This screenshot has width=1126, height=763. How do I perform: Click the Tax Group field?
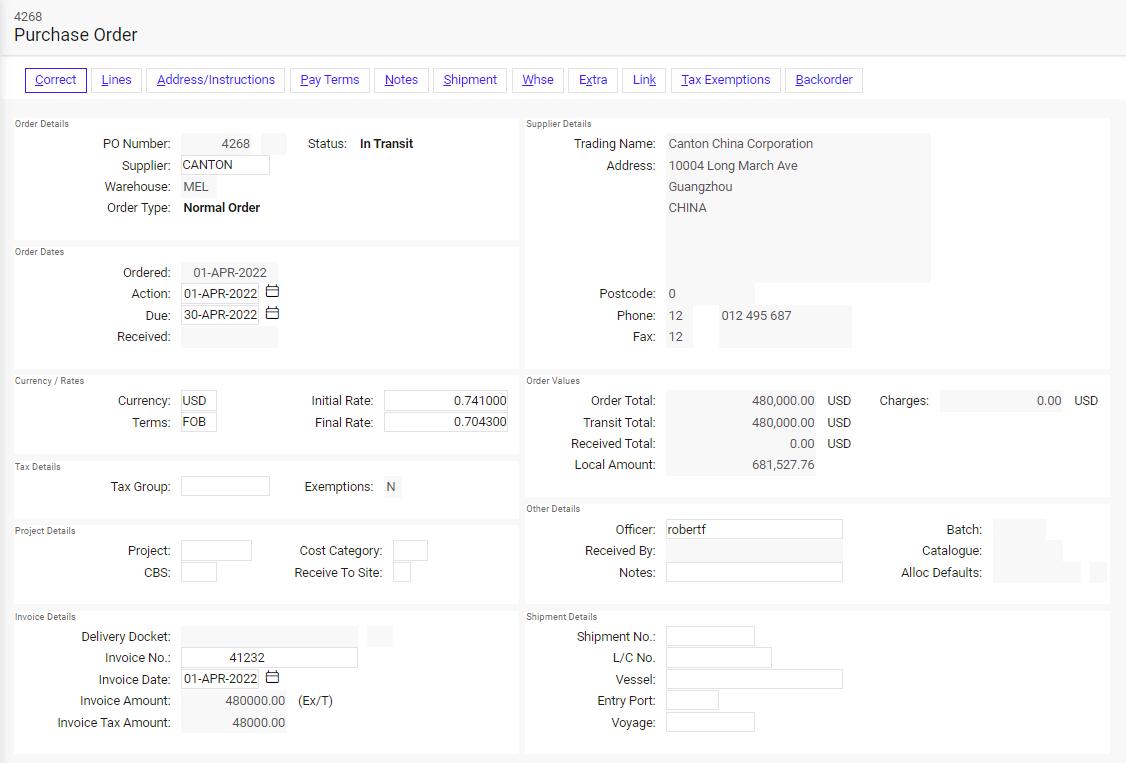pyautogui.click(x=225, y=485)
